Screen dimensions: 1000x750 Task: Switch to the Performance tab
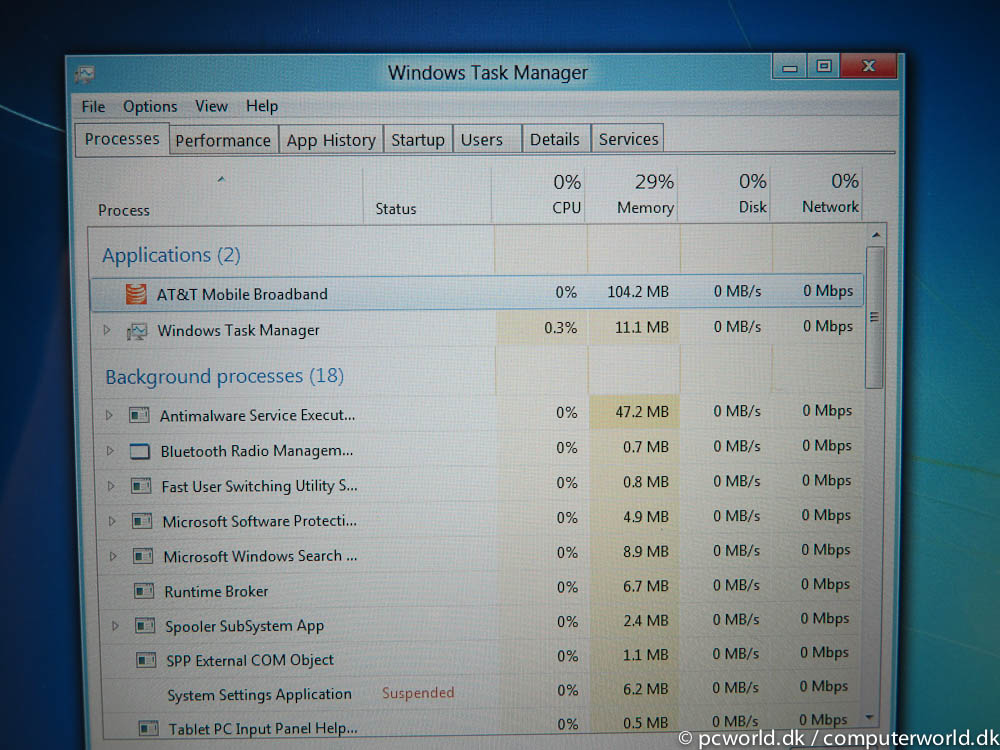click(223, 140)
